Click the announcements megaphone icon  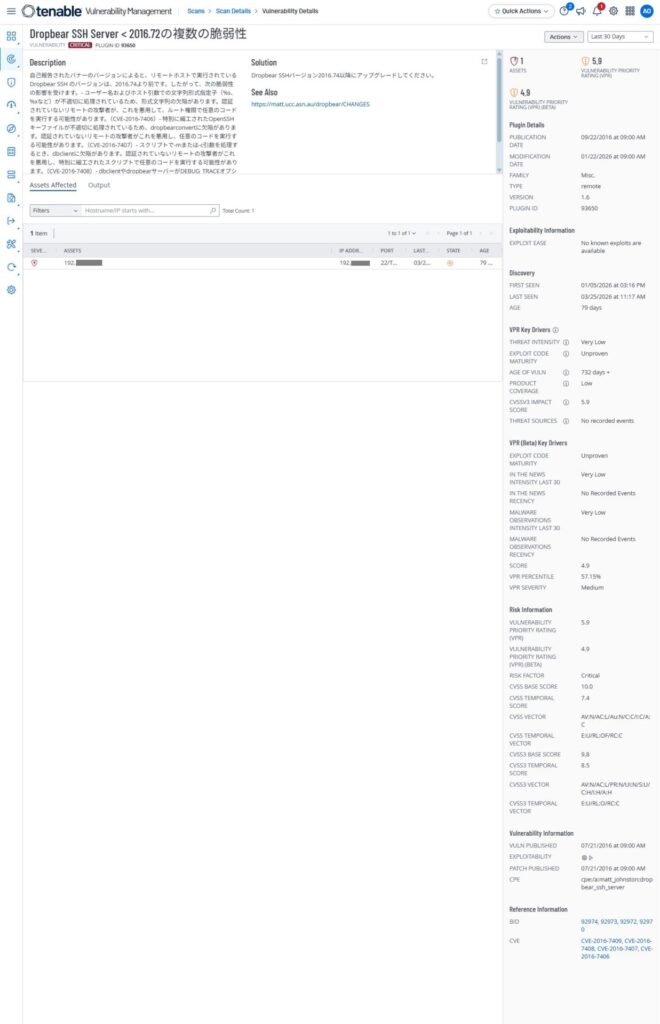(580, 11)
